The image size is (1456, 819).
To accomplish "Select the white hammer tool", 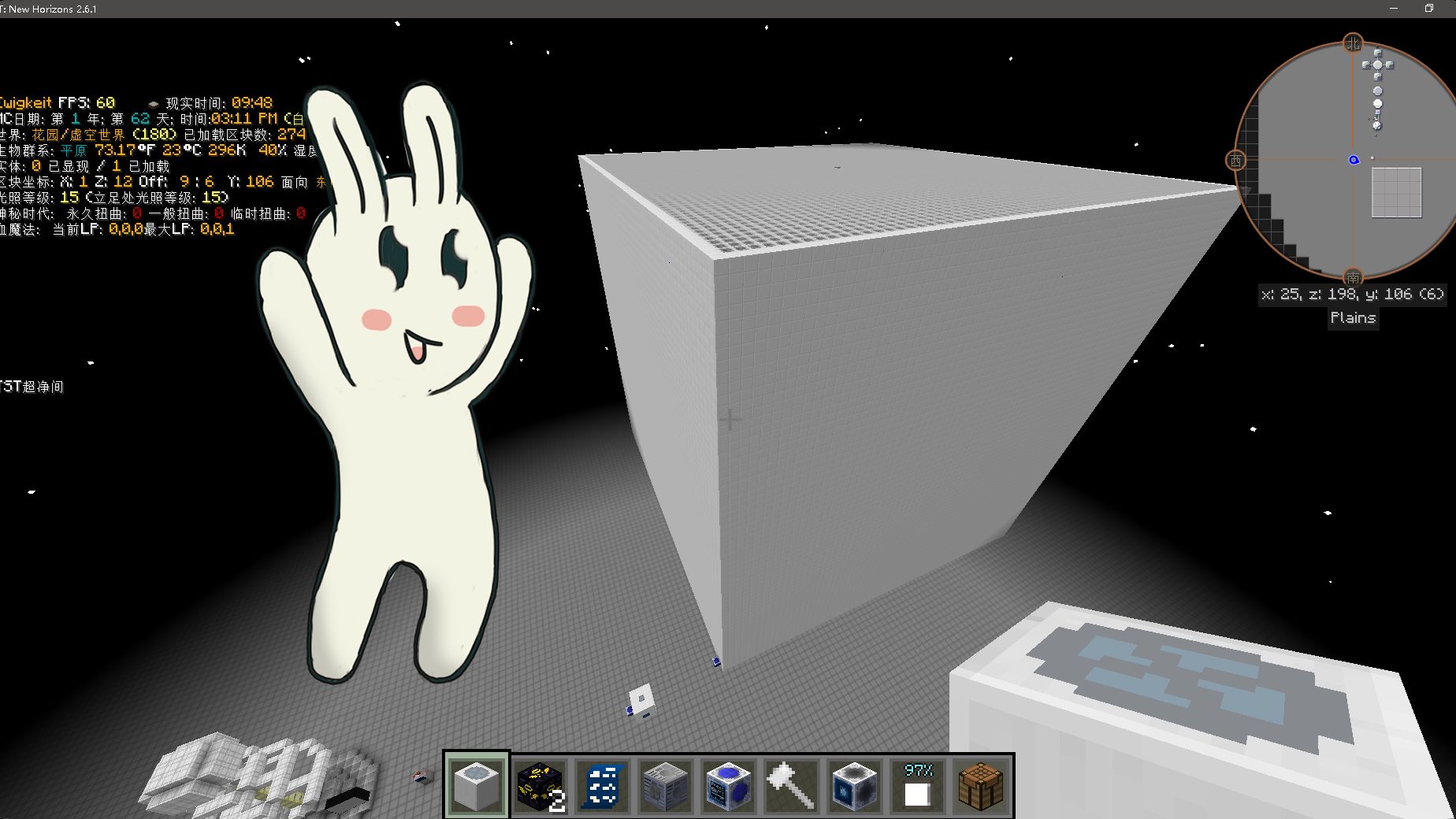I will click(792, 785).
